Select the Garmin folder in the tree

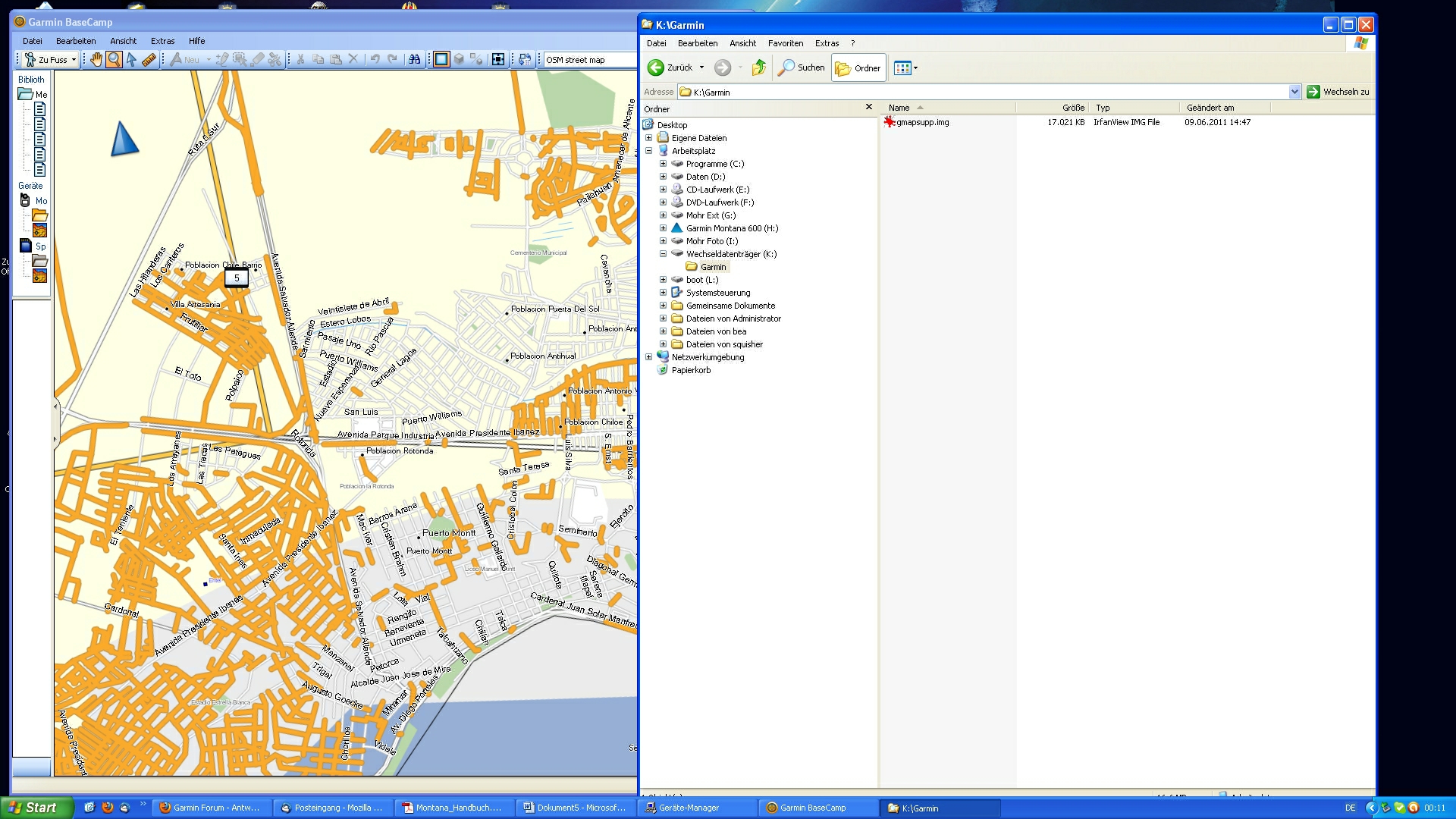point(706,267)
